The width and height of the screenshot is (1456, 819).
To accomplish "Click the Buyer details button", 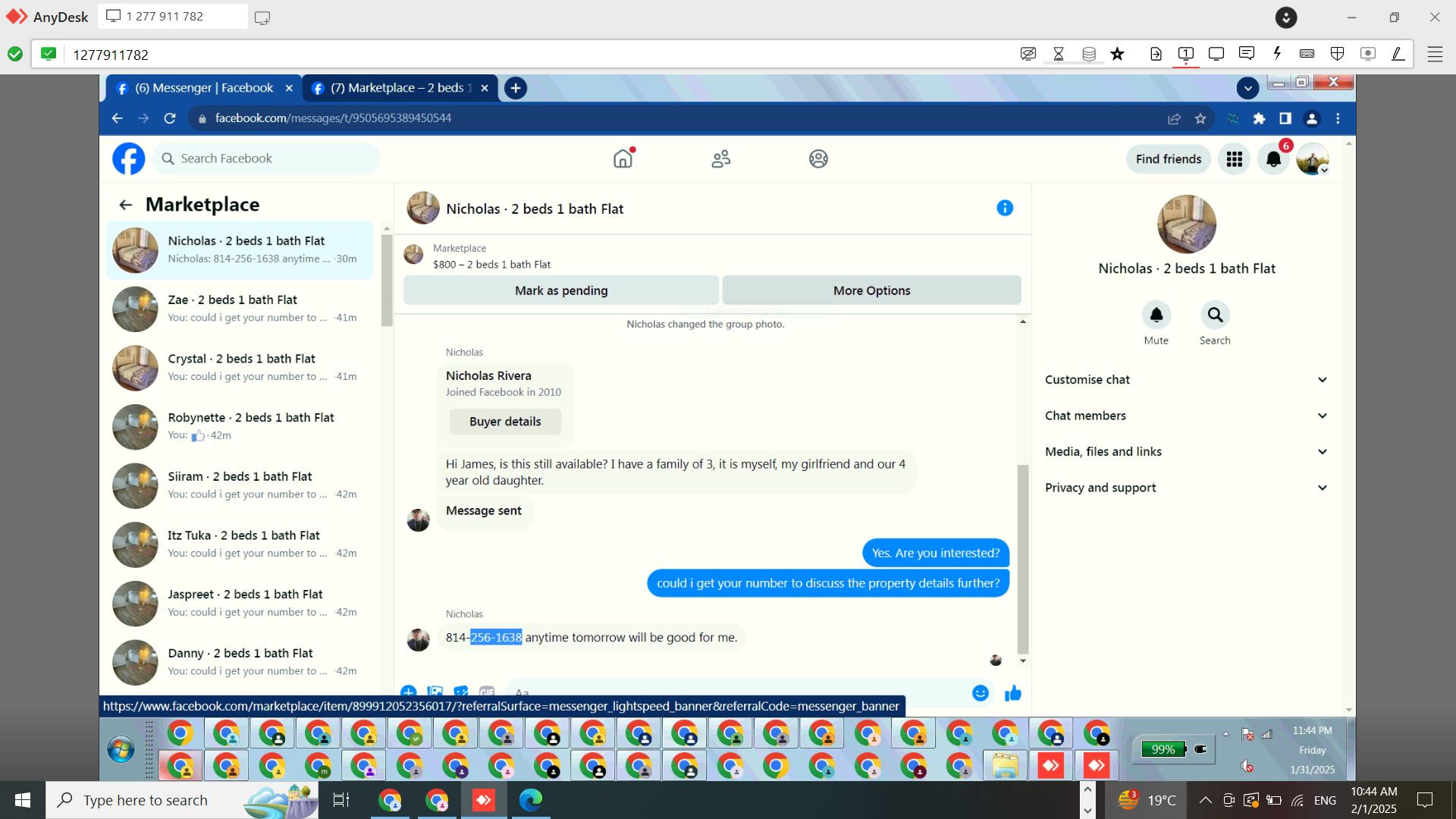I will click(504, 422).
